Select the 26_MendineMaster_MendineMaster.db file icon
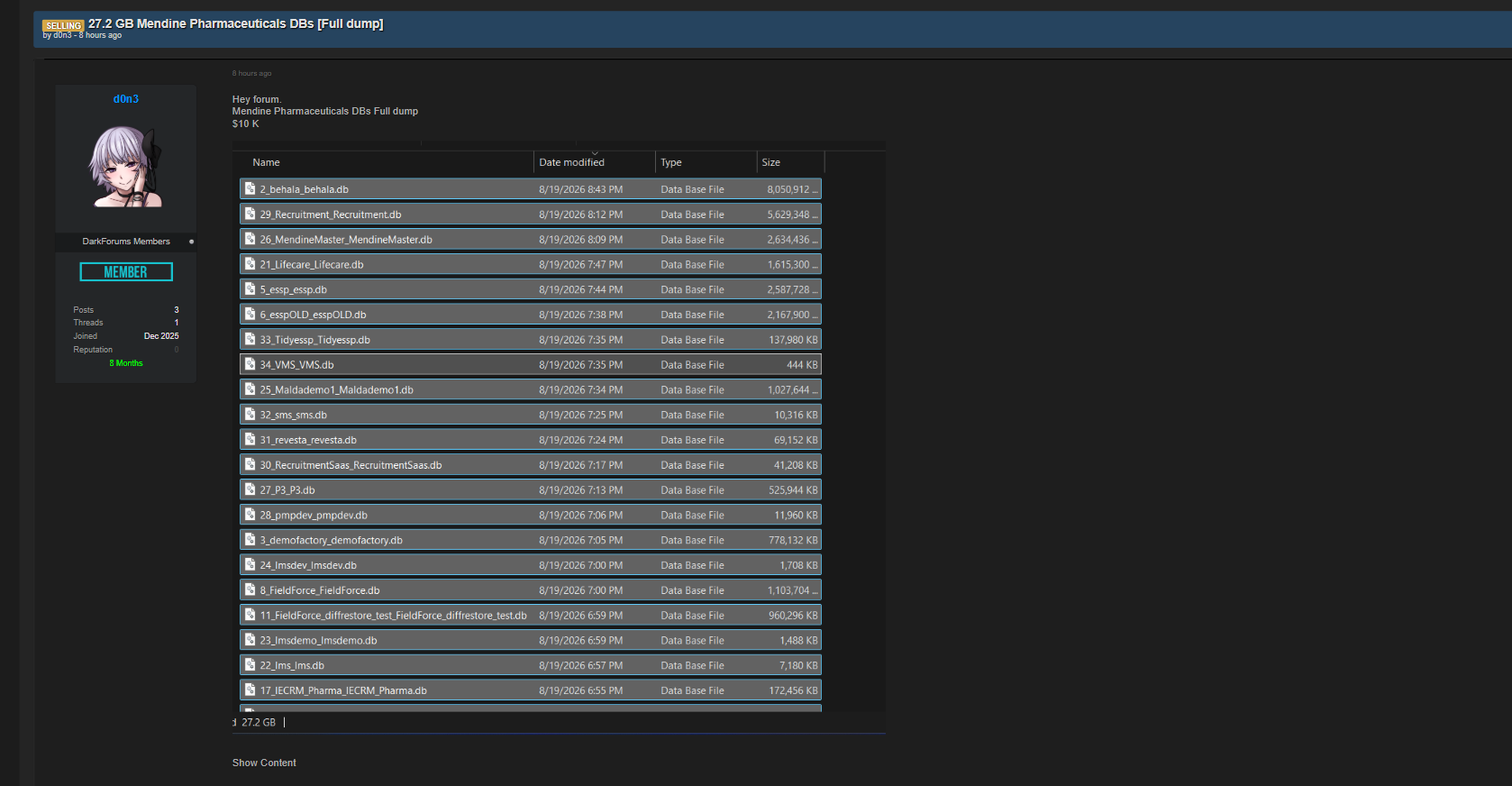This screenshot has height=786, width=1512. (250, 240)
